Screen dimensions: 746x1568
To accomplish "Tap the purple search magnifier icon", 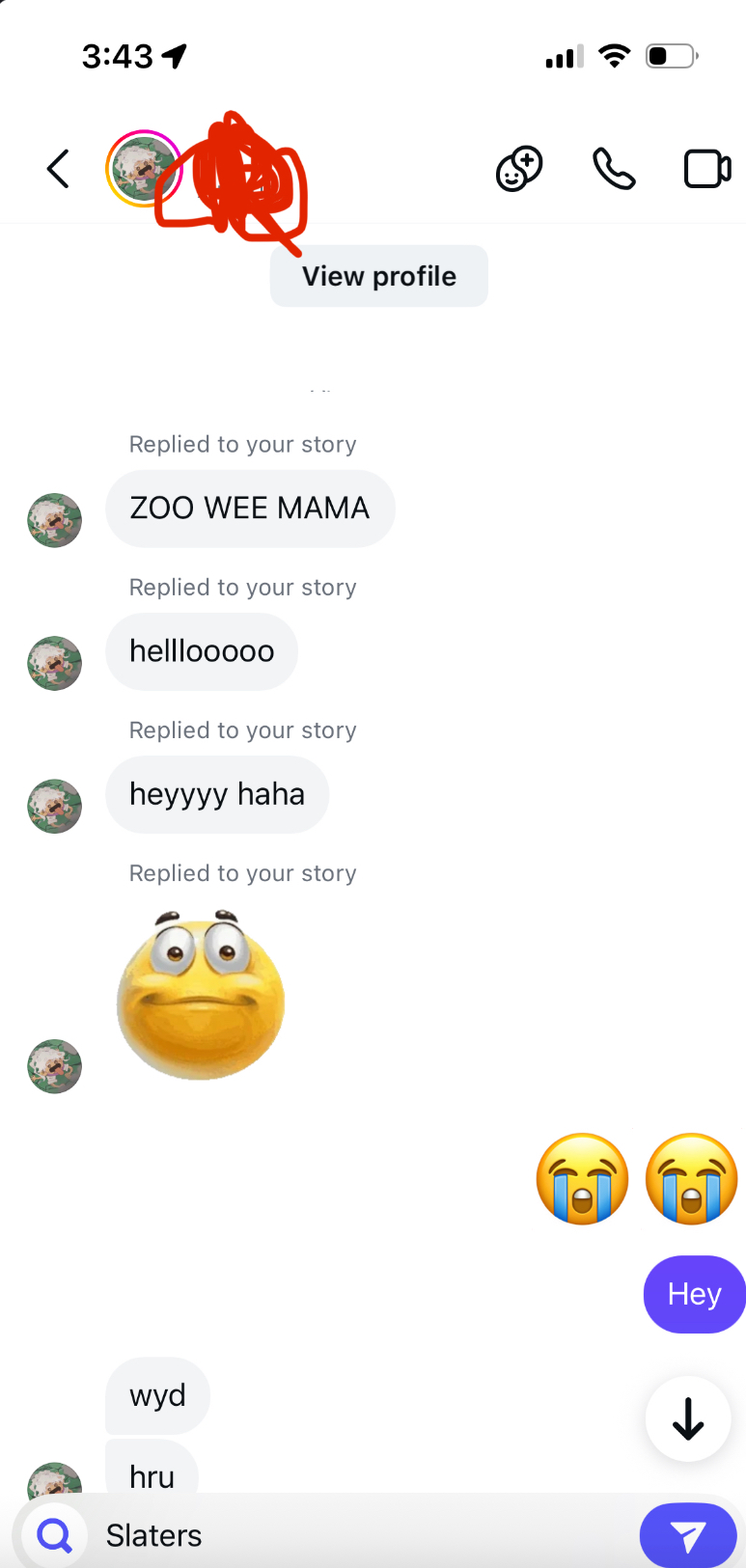I will (55, 1534).
